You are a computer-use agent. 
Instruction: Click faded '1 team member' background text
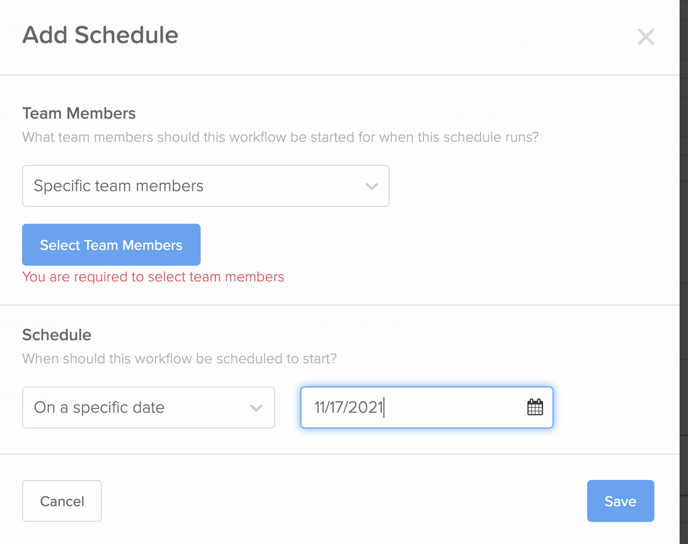tap(351, 322)
